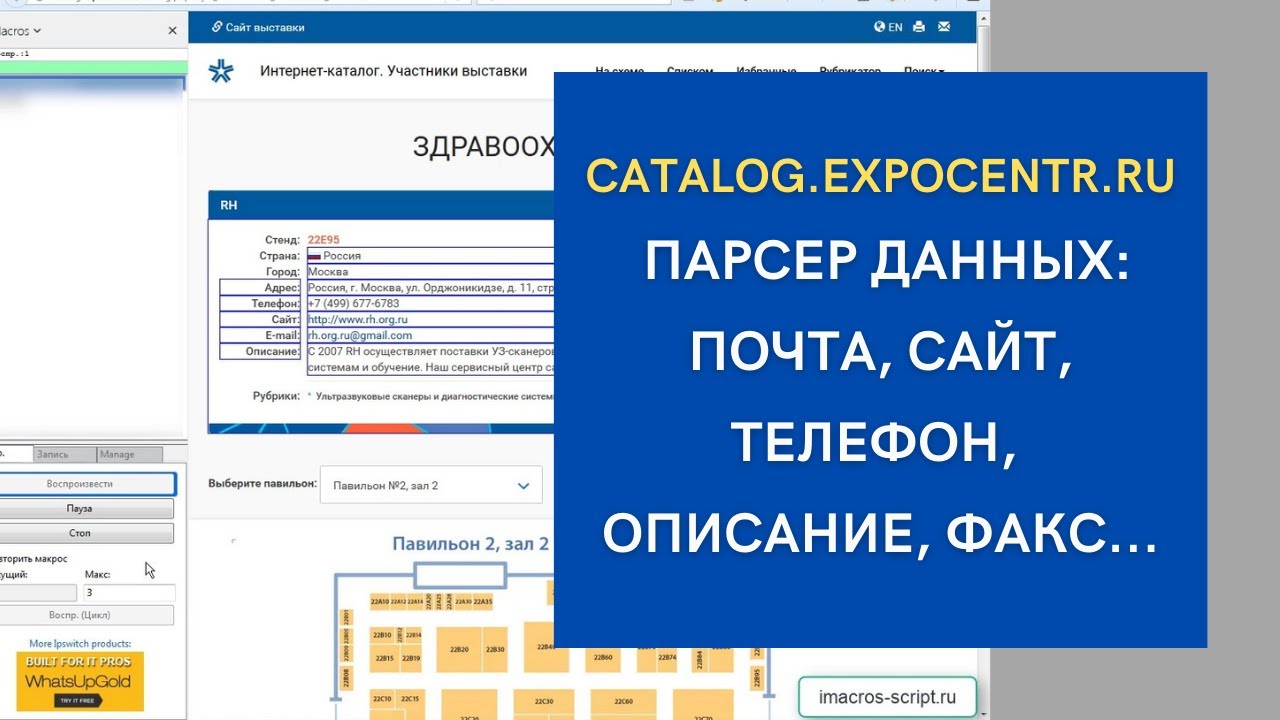The image size is (1280, 720).
Task: Click the RH company card header
Action: click(381, 205)
